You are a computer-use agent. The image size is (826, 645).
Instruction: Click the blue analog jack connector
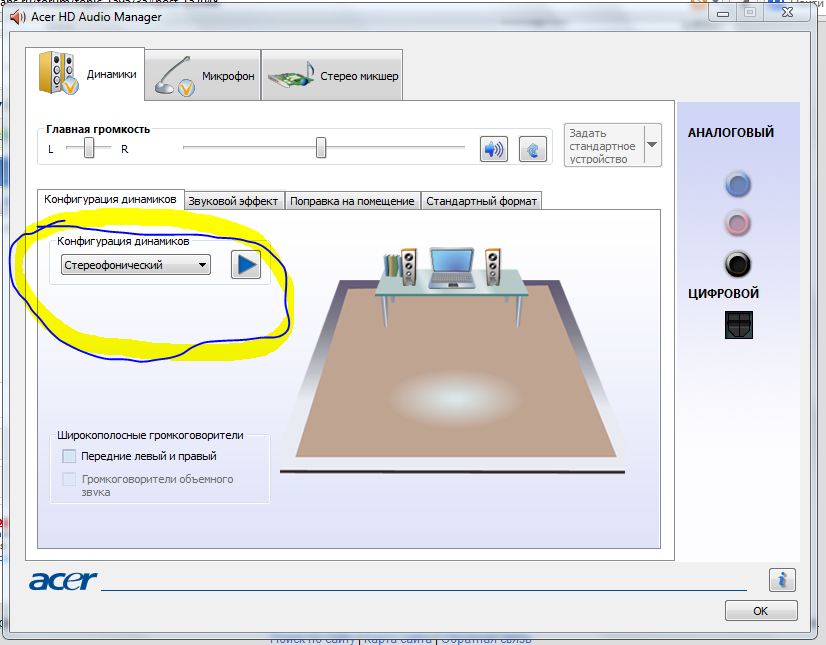(x=738, y=184)
